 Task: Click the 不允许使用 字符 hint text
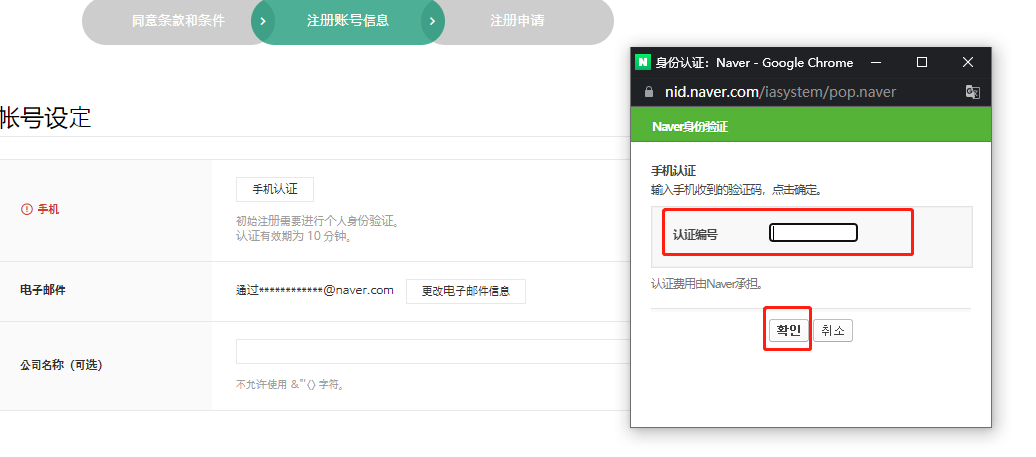tap(291, 384)
